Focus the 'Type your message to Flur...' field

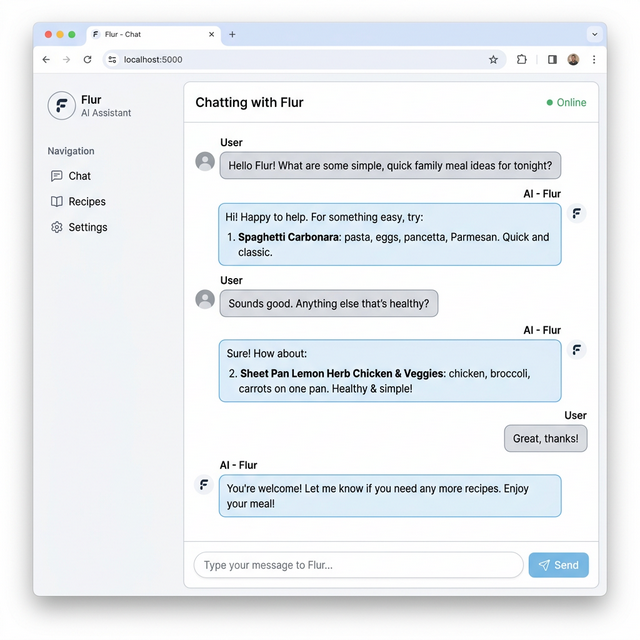coord(358,565)
